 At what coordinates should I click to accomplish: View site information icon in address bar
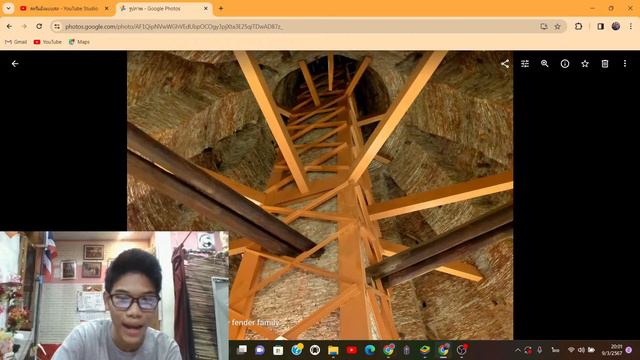[57, 27]
